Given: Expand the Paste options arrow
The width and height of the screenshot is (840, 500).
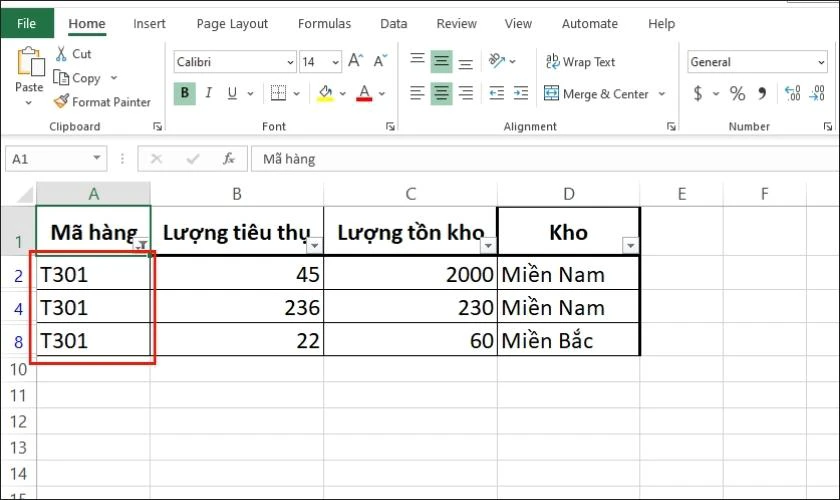Looking at the screenshot, I should point(29,102).
